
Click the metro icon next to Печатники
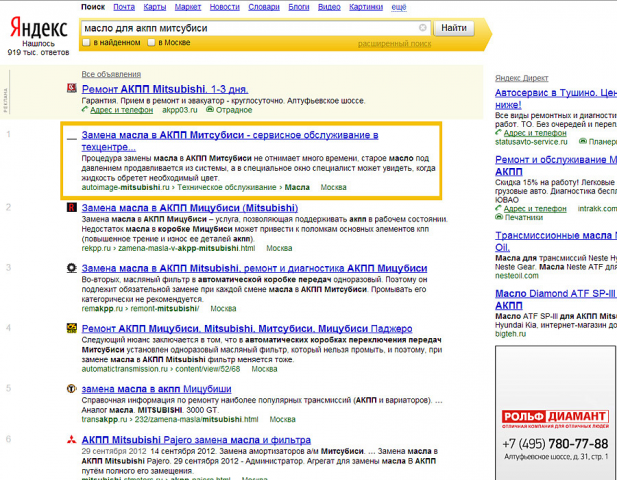[x=499, y=217]
